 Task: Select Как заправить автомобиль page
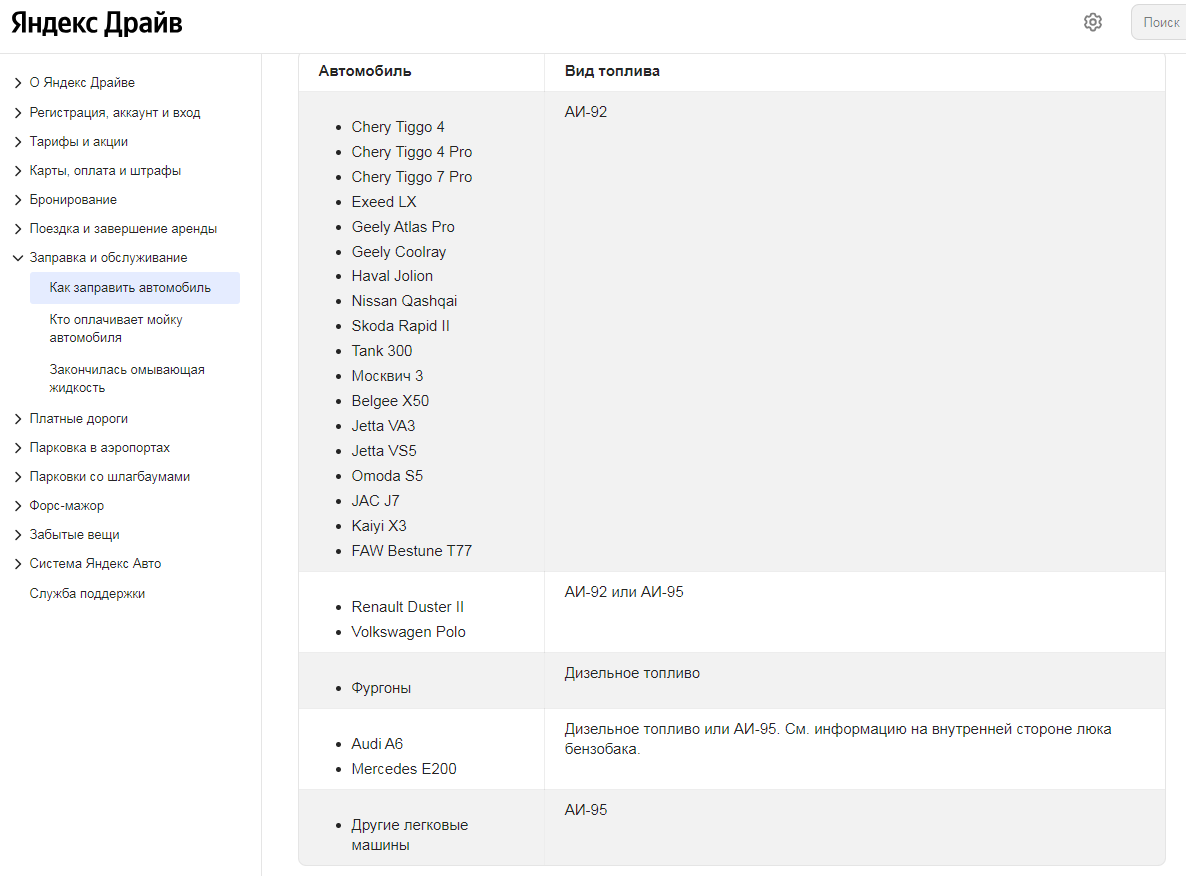(135, 287)
